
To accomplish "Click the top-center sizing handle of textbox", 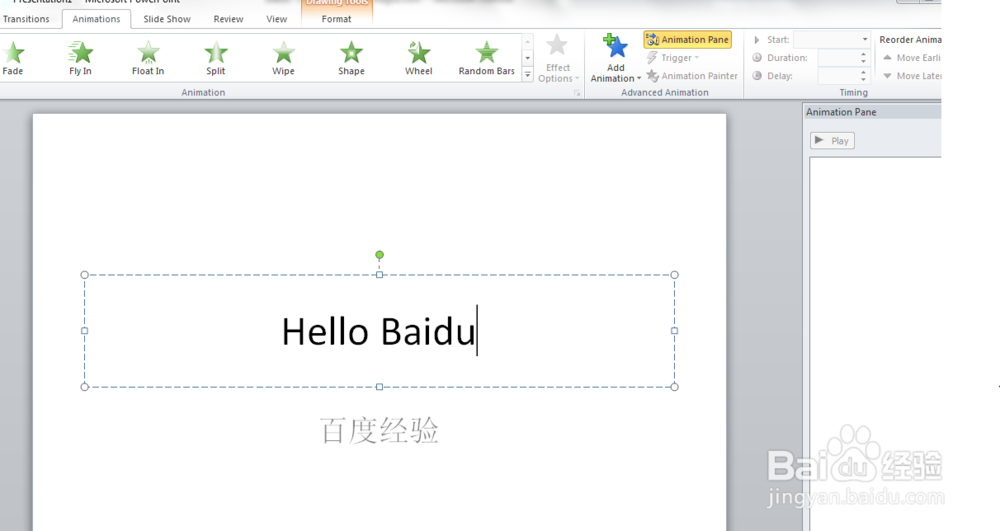I will (379, 275).
